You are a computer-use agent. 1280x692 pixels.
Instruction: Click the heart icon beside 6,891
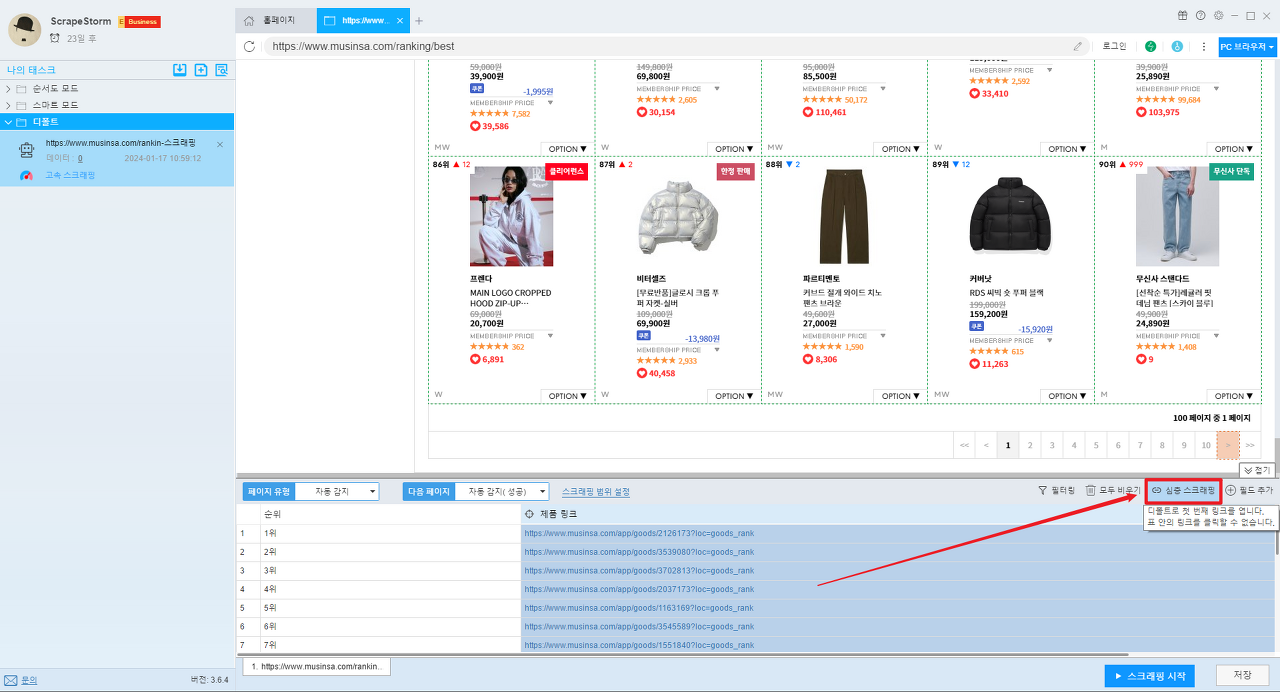475,359
